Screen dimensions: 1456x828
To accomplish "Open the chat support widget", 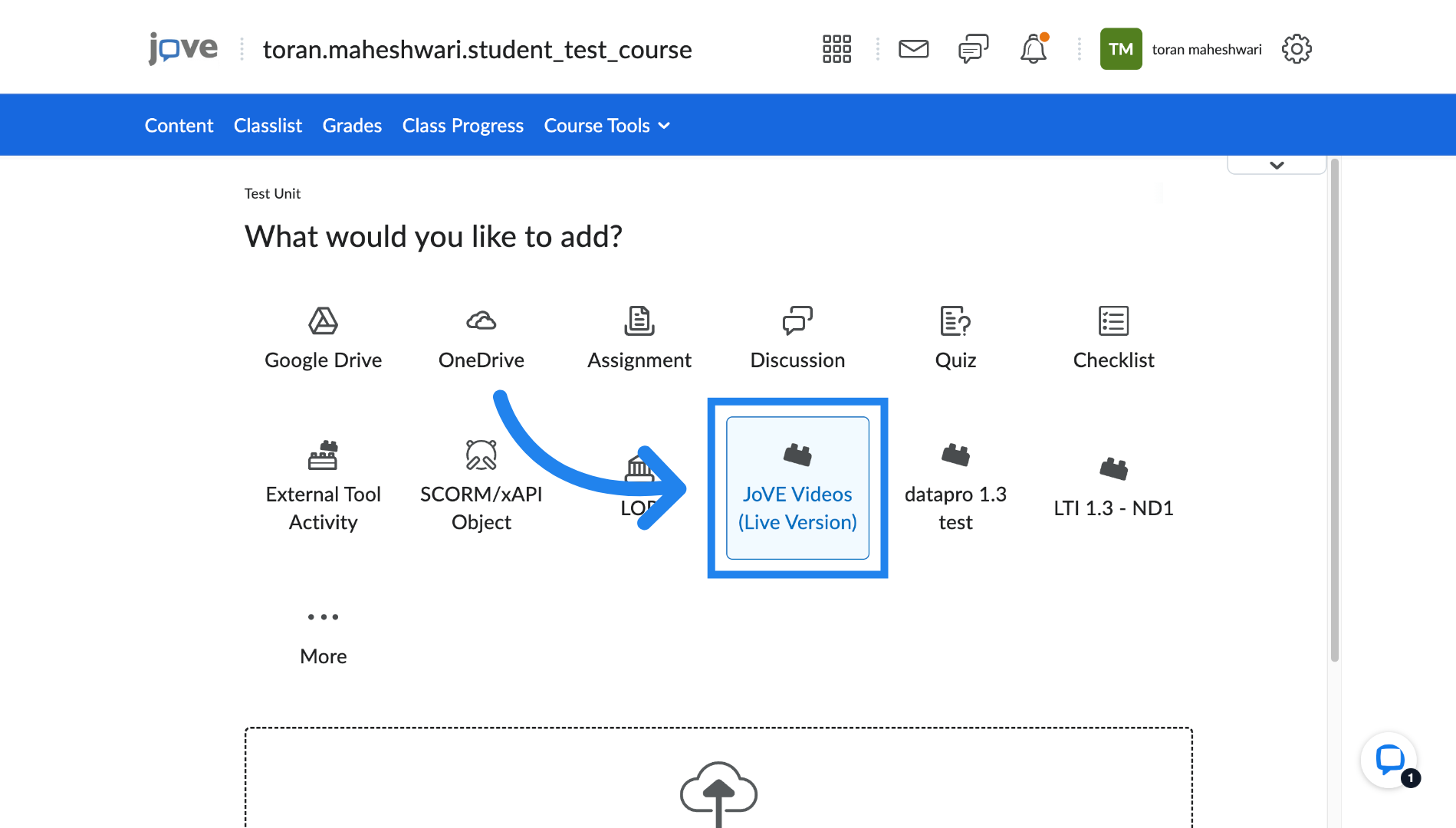I will click(1389, 761).
